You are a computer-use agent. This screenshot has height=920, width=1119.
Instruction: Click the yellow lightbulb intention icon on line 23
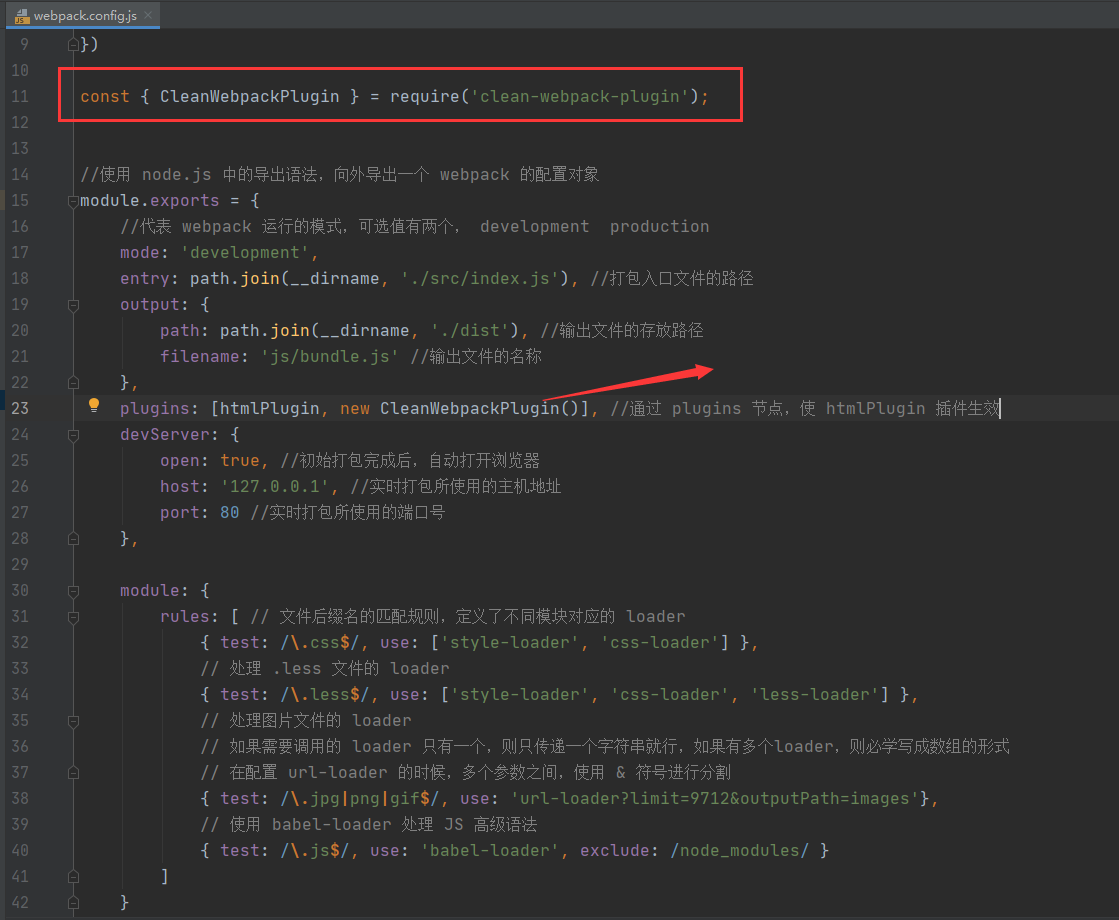coord(93,405)
